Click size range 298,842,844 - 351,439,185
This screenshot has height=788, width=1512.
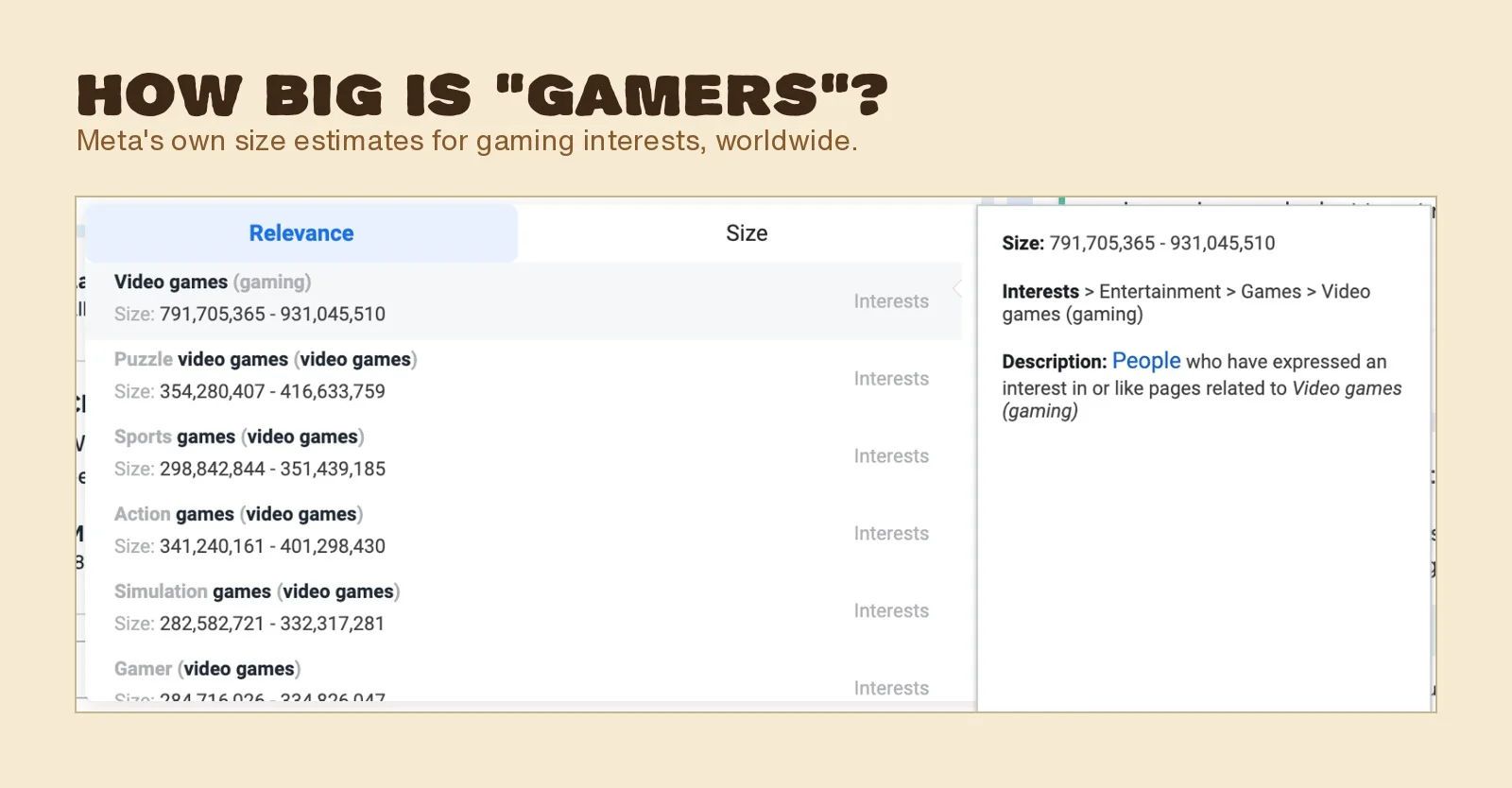pyautogui.click(x=272, y=469)
